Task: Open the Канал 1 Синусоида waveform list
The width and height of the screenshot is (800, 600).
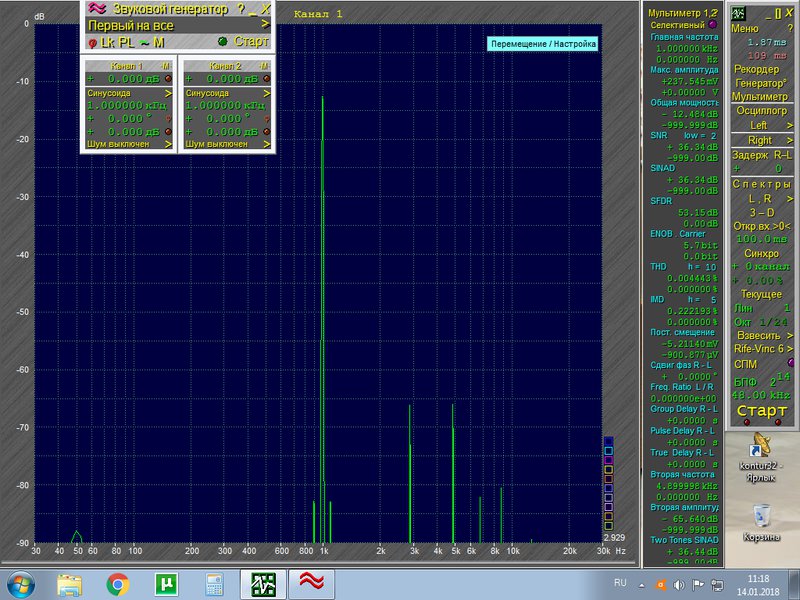Action: 129,93
